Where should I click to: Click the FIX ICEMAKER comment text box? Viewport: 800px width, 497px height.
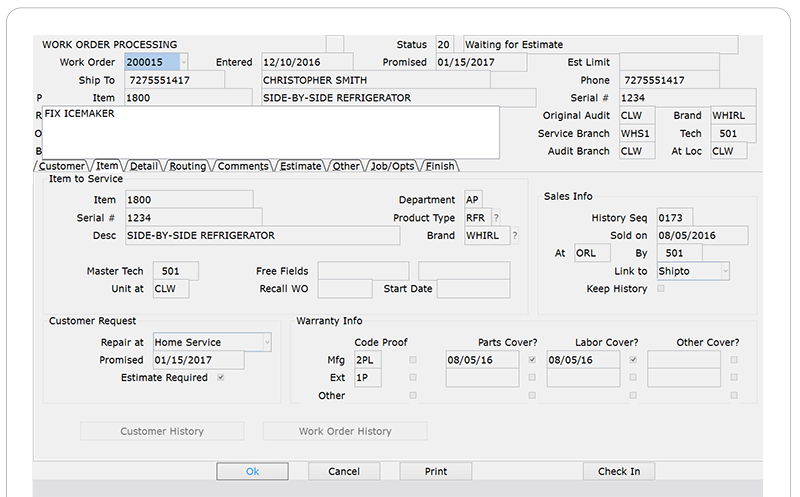coord(271,132)
